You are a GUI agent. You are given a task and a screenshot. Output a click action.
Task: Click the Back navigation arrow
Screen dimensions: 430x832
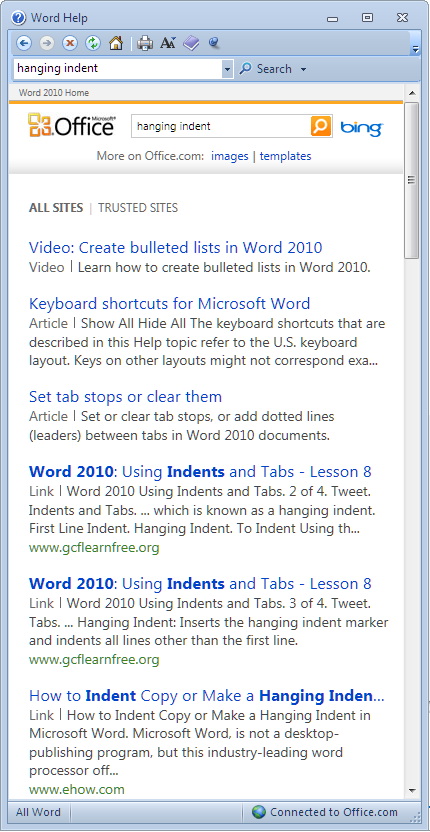pyautogui.click(x=24, y=43)
